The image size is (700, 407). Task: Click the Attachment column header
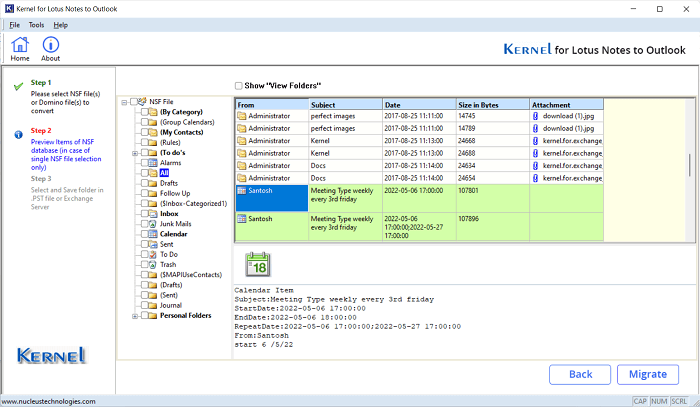[567, 104]
